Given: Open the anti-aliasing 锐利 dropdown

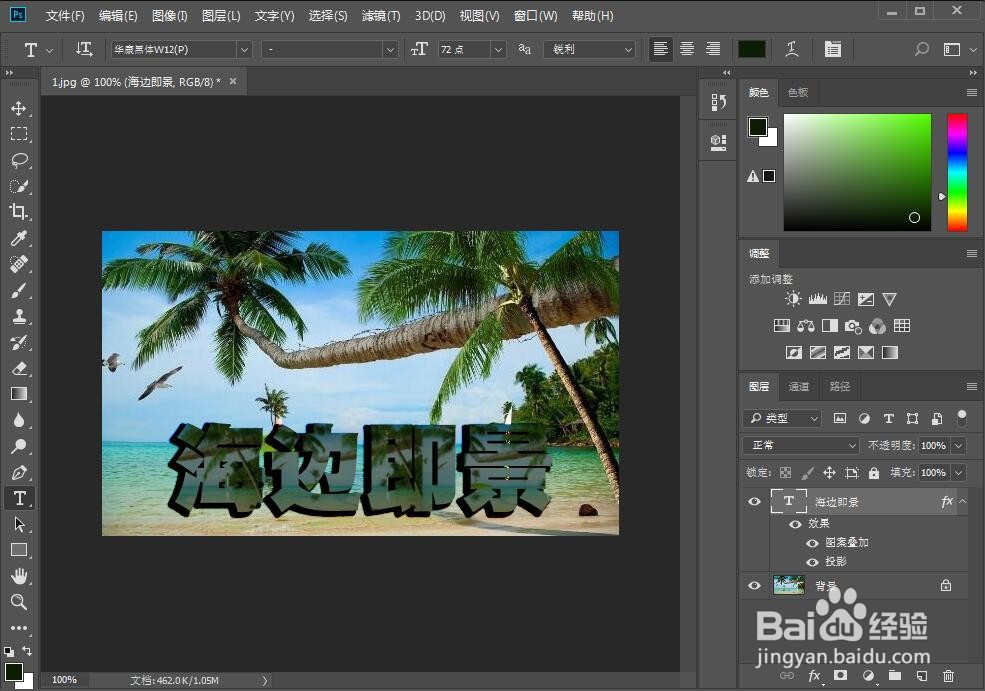Looking at the screenshot, I should (590, 49).
